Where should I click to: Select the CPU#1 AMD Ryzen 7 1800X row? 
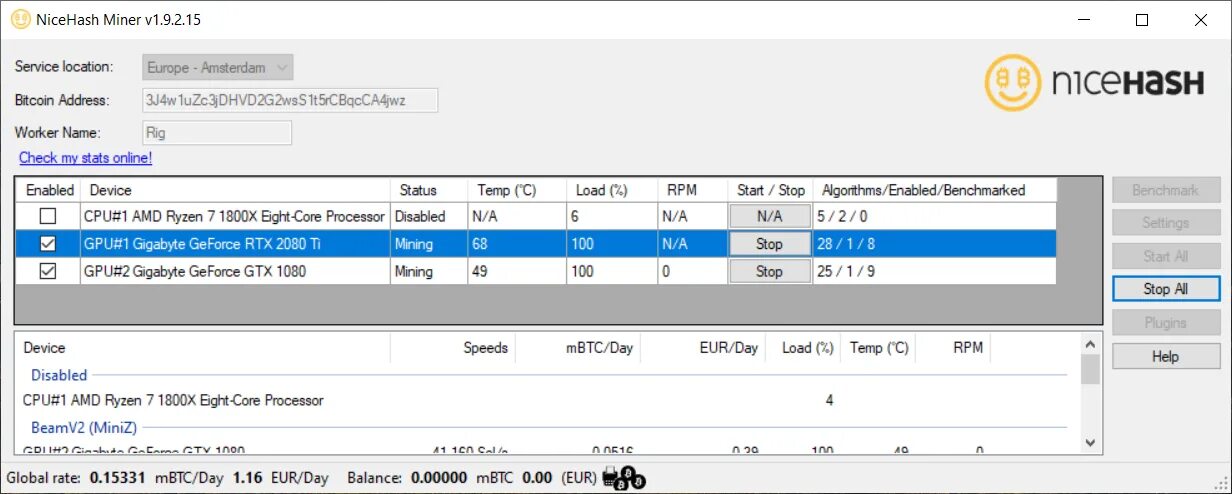tap(536, 216)
